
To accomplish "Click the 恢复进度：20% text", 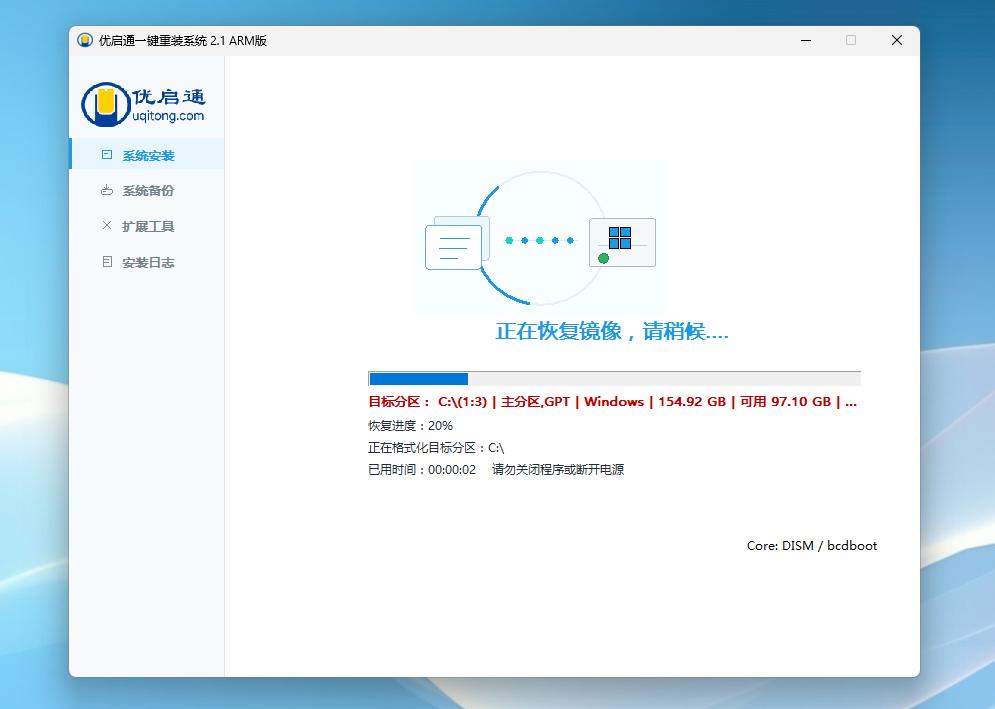I will (x=410, y=425).
